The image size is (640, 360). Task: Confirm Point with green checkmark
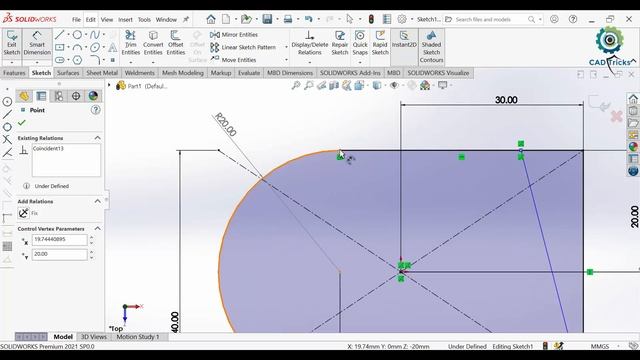click(x=22, y=122)
